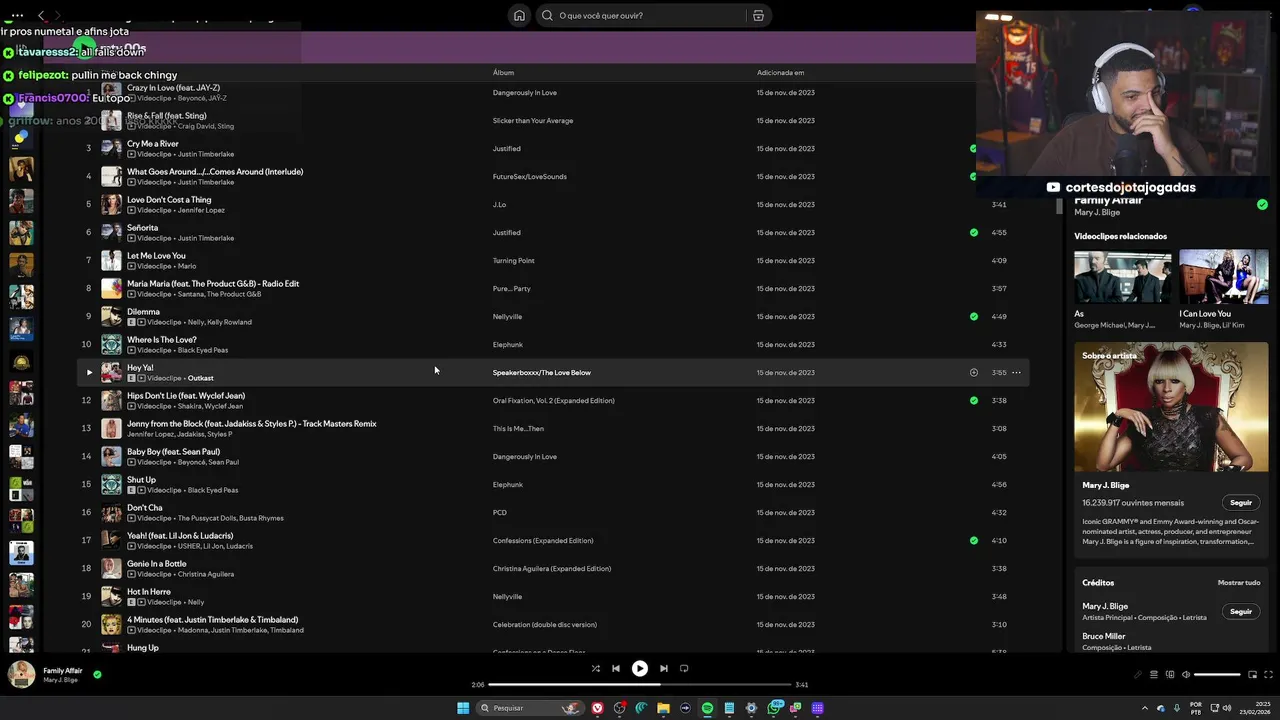Open the lyrics microphone icon in the player
Image resolution: width=1280 pixels, height=720 pixels.
pos(1137,674)
